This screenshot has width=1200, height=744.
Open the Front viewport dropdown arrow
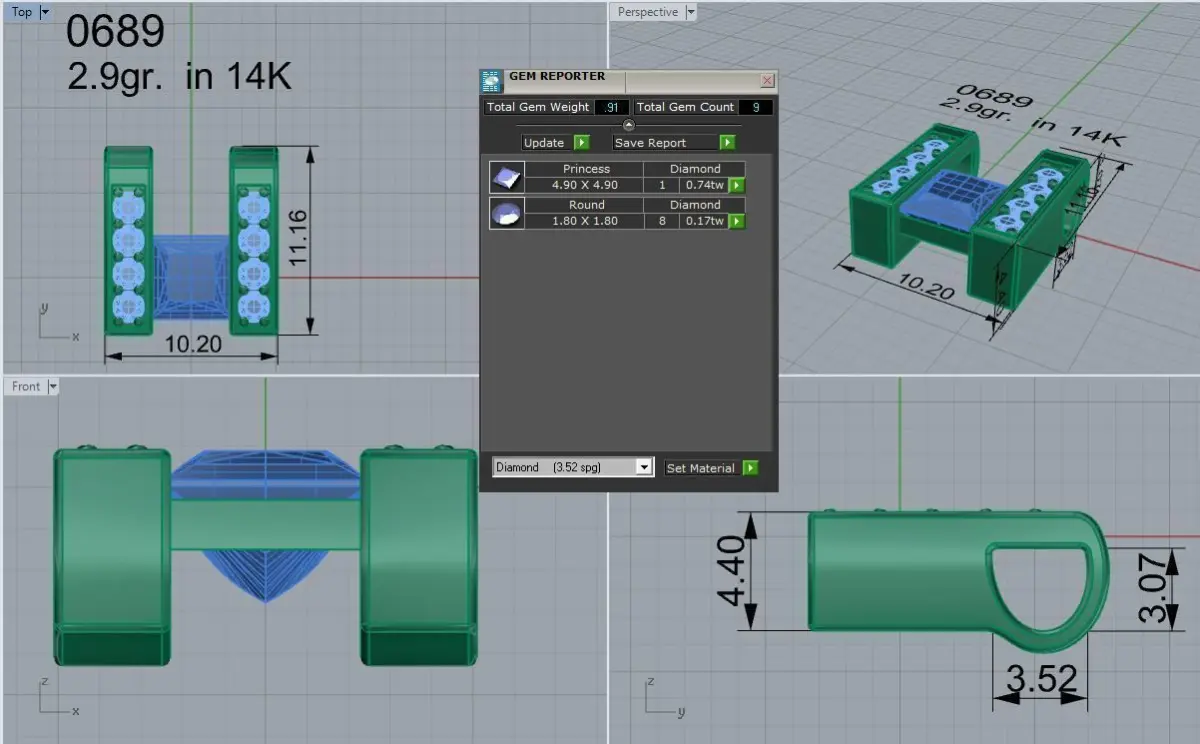coord(53,386)
